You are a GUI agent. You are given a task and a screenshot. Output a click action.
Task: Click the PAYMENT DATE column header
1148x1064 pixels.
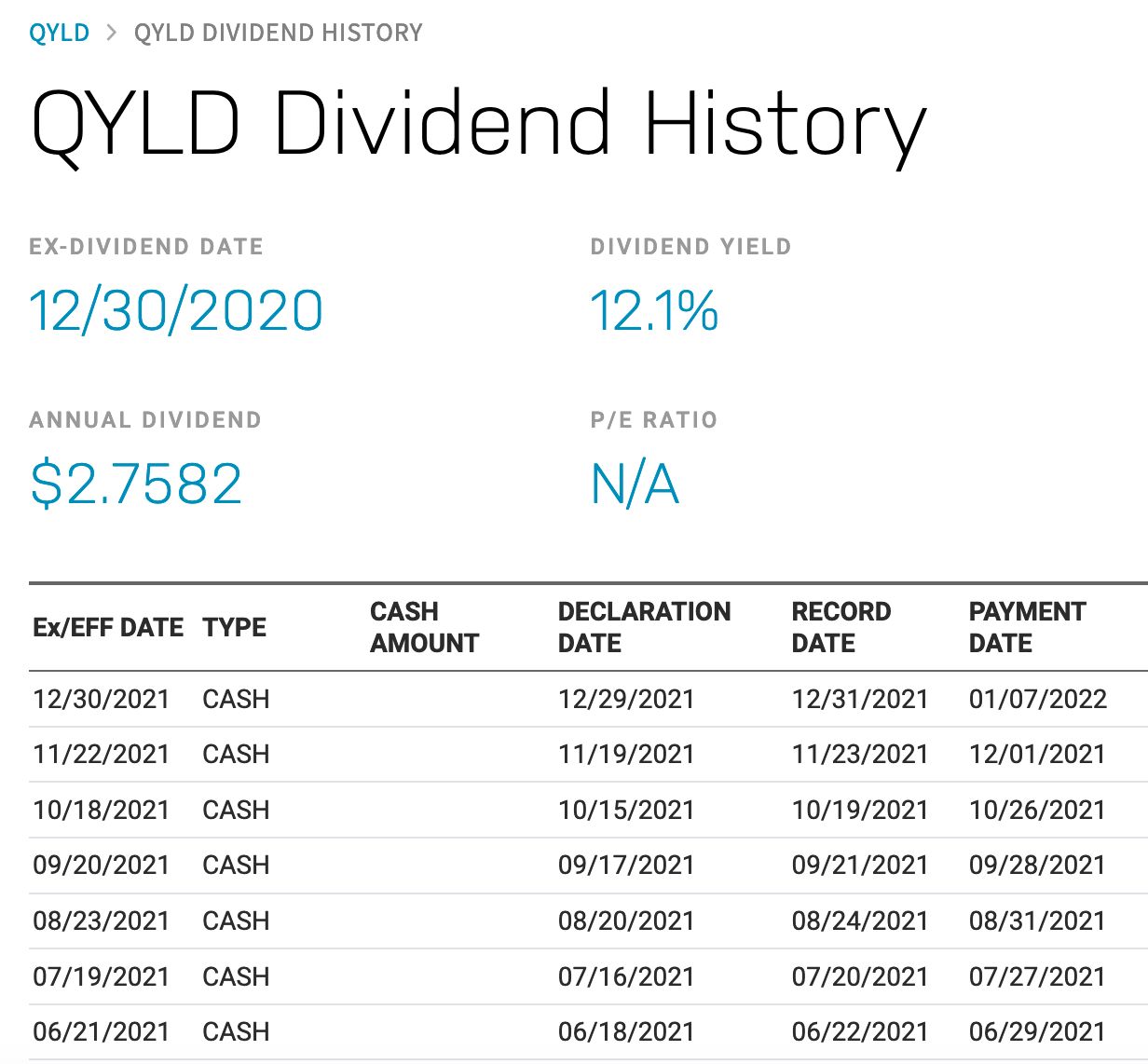(1027, 627)
